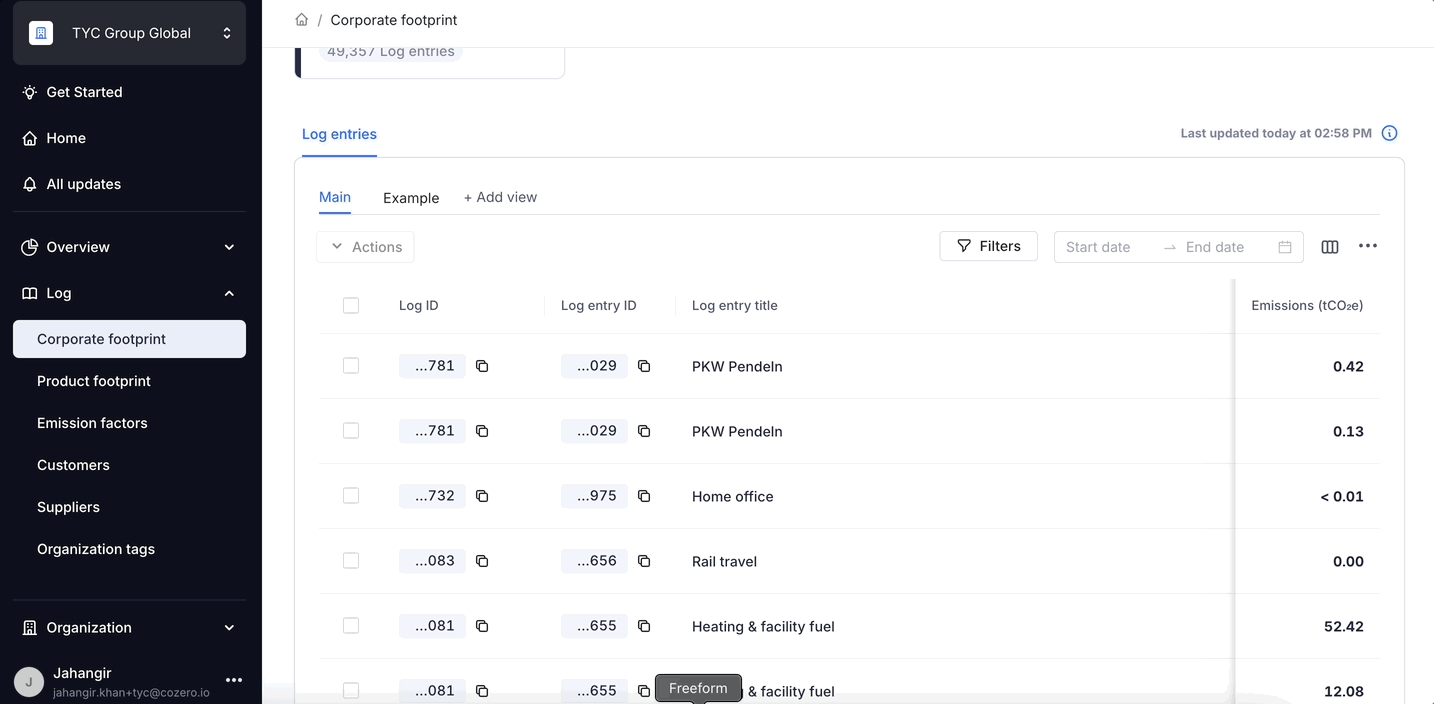The image size is (1434, 704).
Task: Copy Log ID for Rail travel row
Action: [x=482, y=561]
